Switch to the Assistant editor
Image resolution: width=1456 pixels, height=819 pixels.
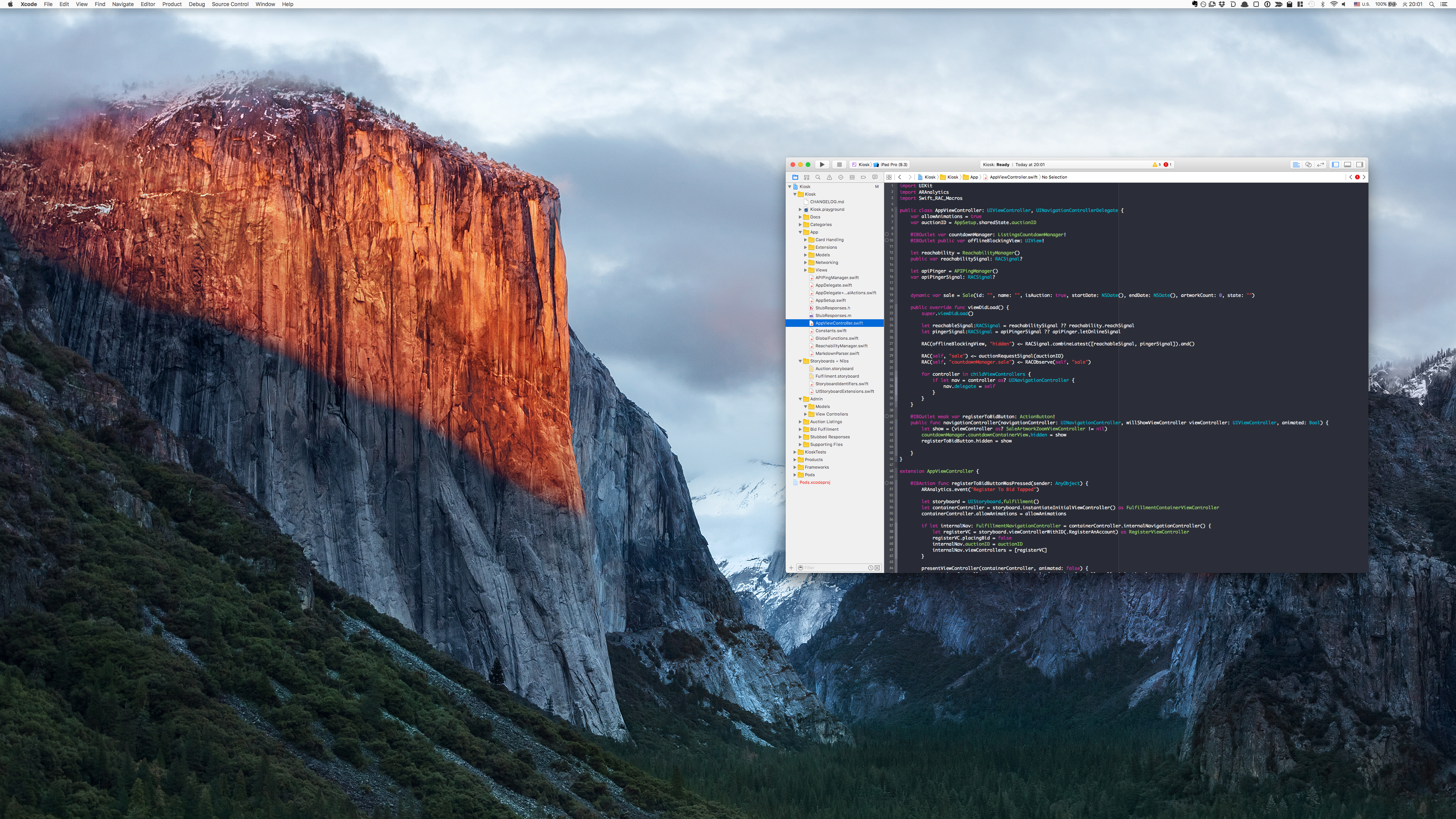(1308, 165)
